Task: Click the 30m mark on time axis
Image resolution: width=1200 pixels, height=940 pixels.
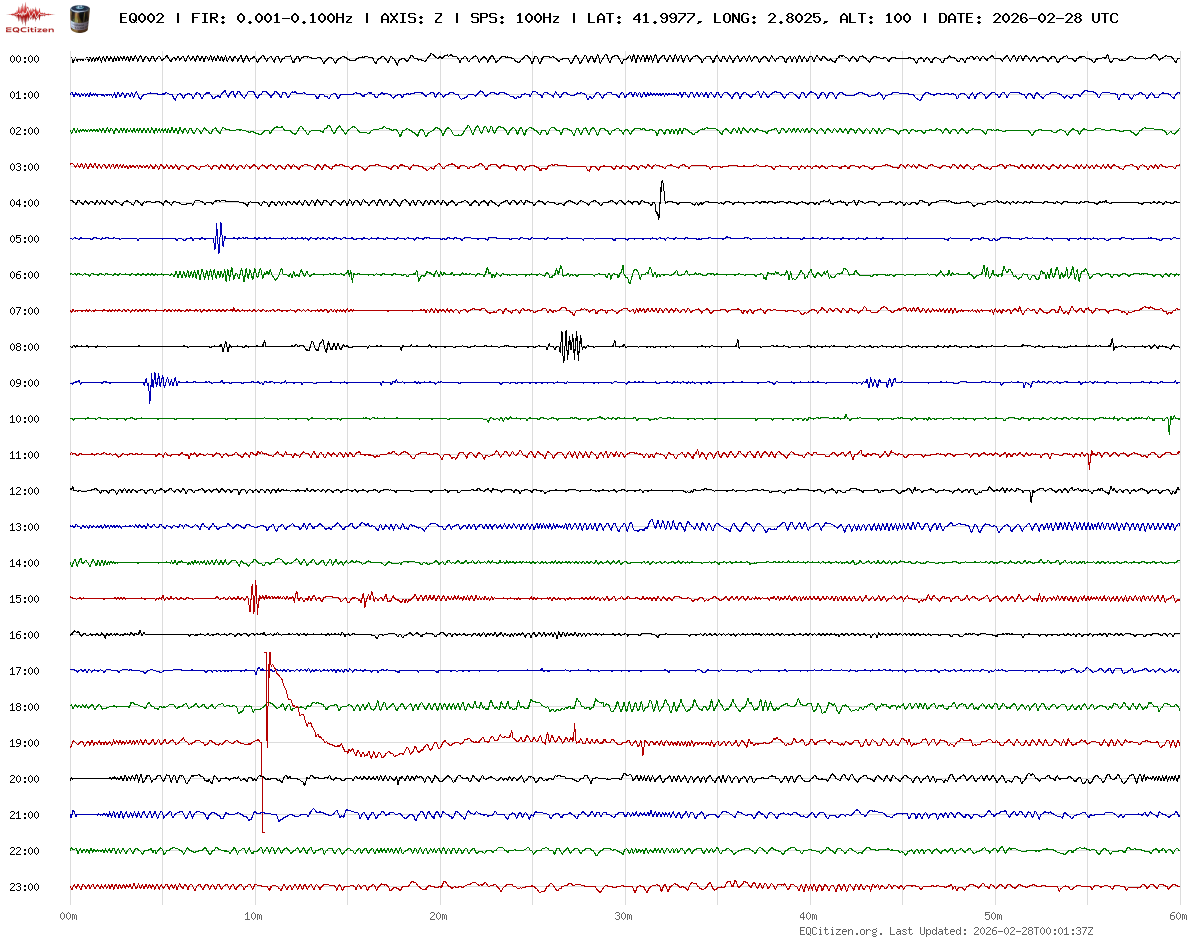Action: pyautogui.click(x=624, y=915)
